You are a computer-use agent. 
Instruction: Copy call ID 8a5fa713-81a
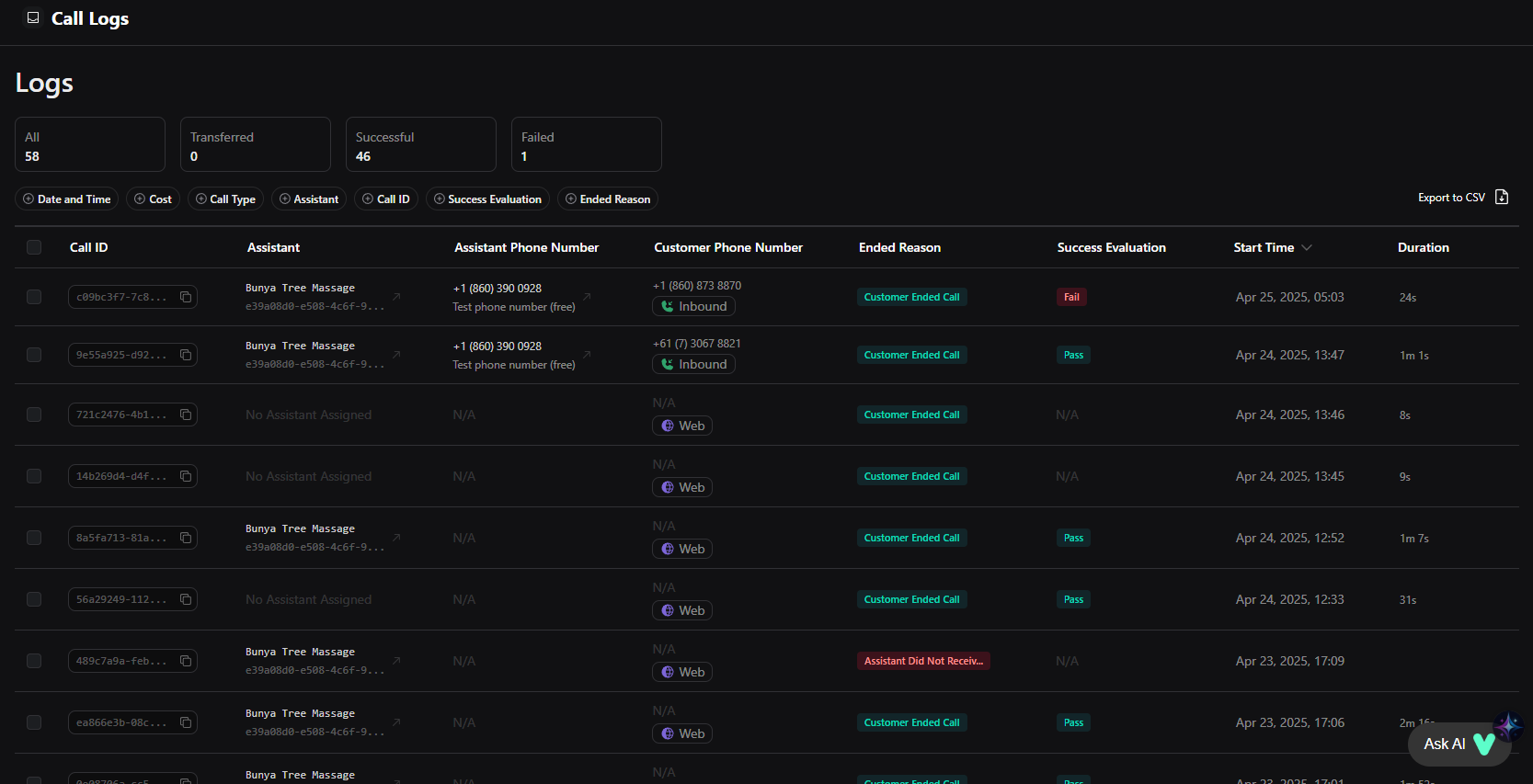point(186,538)
